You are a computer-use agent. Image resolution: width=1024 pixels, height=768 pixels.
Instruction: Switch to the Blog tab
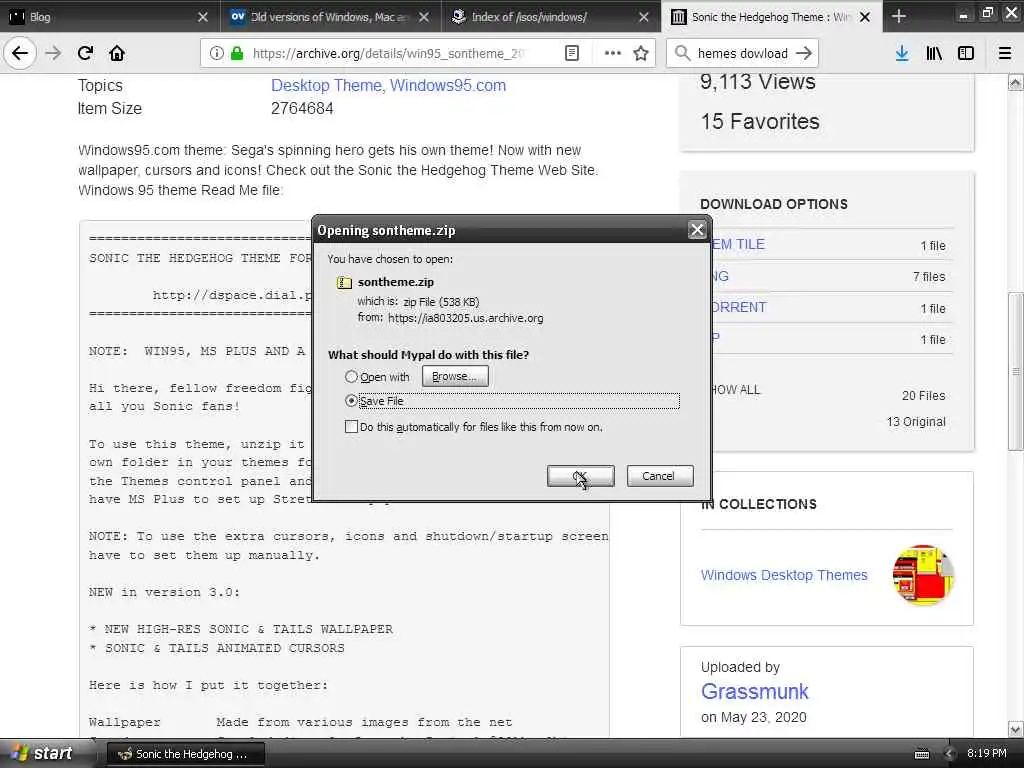[x=108, y=16]
